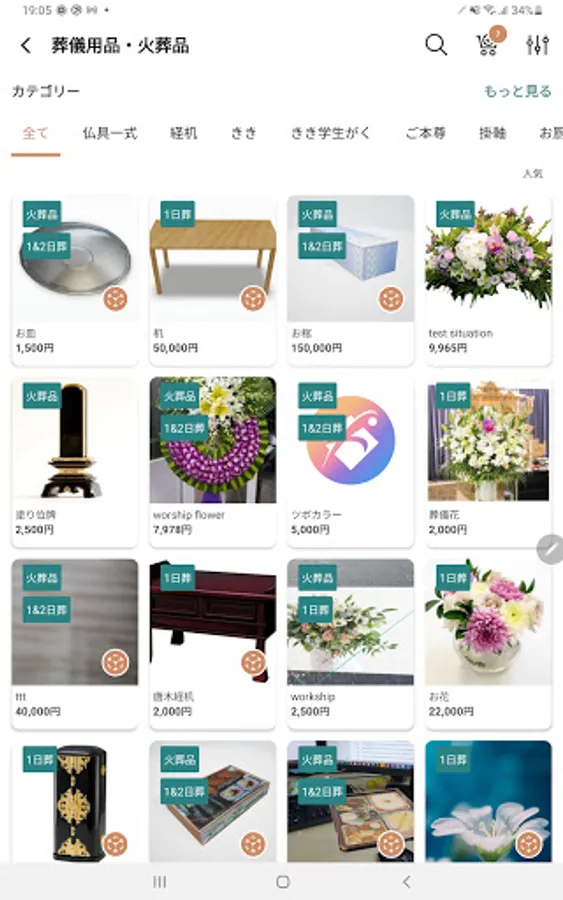Screen dimensions: 563x900
Task: Open the worship flower product card
Action: click(212, 461)
